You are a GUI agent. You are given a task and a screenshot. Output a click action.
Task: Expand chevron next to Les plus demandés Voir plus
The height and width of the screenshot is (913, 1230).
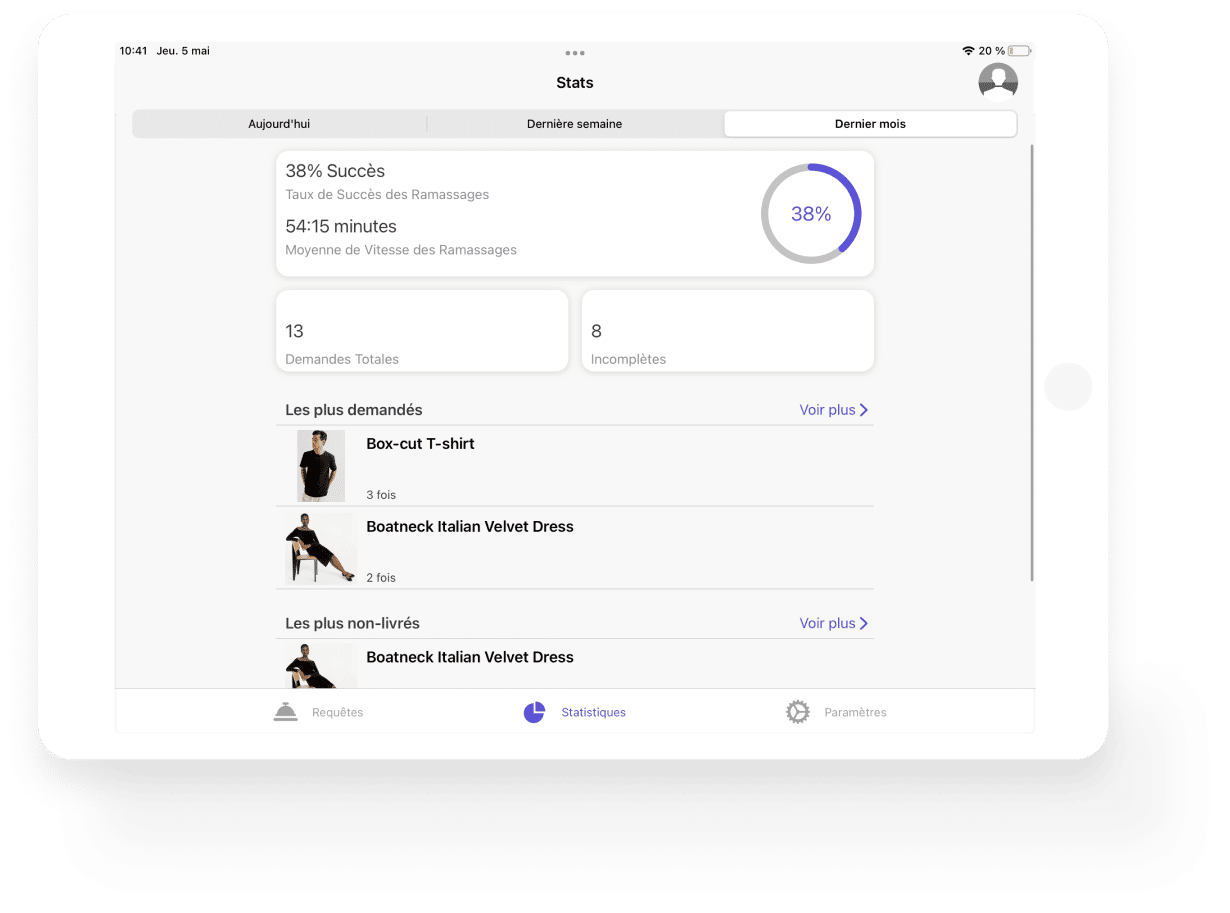864,410
